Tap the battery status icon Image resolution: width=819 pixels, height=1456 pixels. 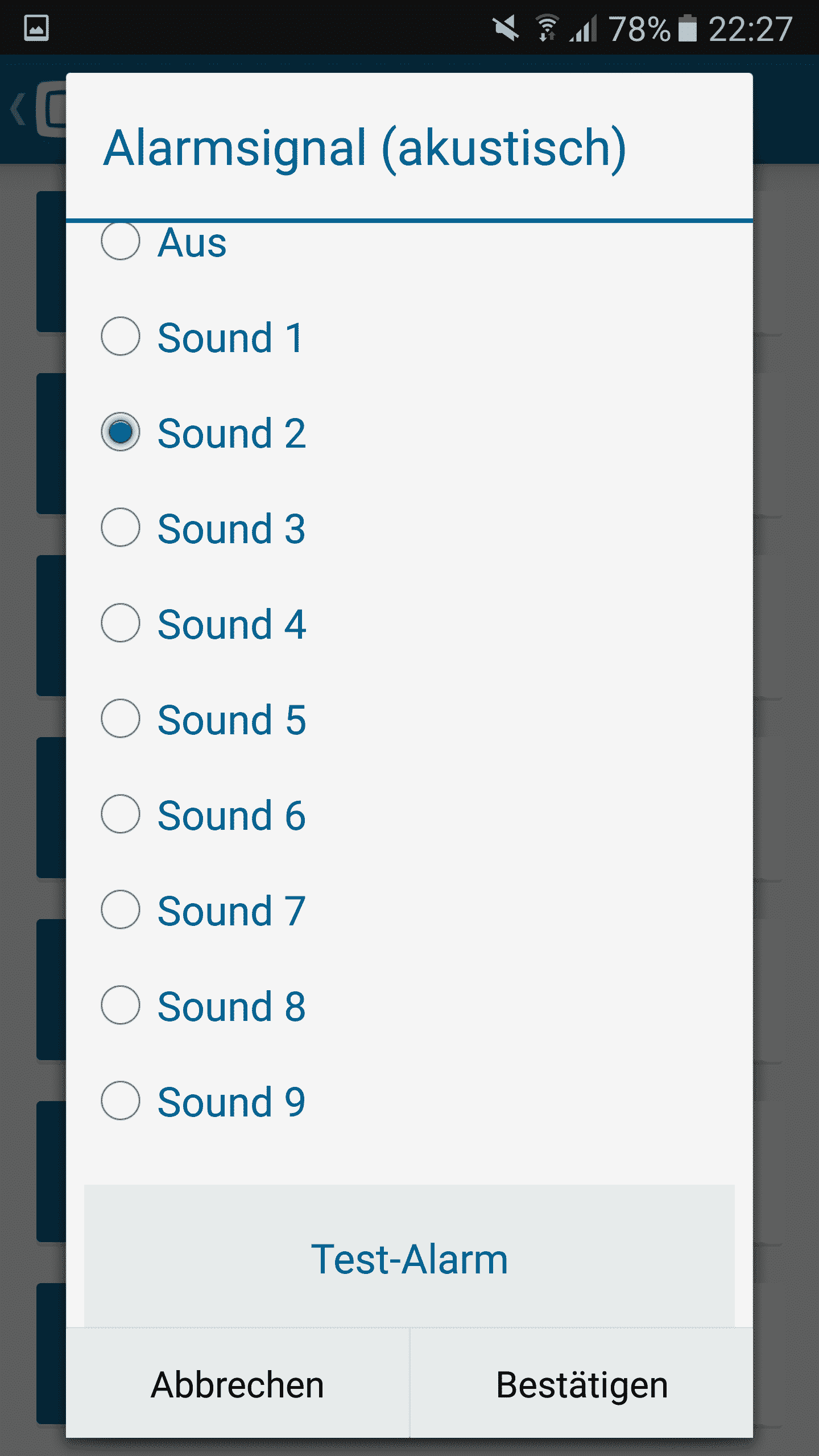[687, 28]
